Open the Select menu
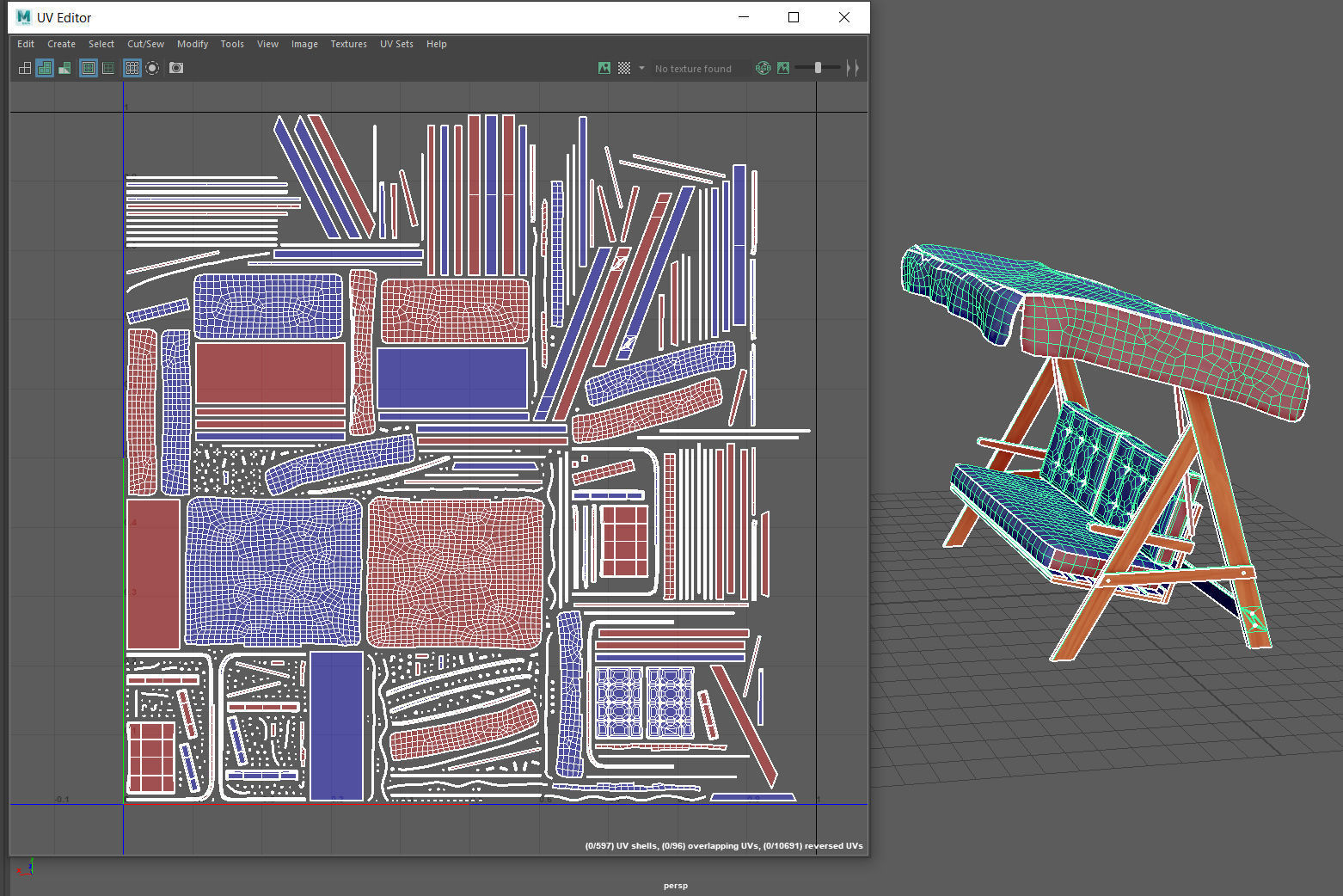This screenshot has width=1343, height=896. [101, 44]
